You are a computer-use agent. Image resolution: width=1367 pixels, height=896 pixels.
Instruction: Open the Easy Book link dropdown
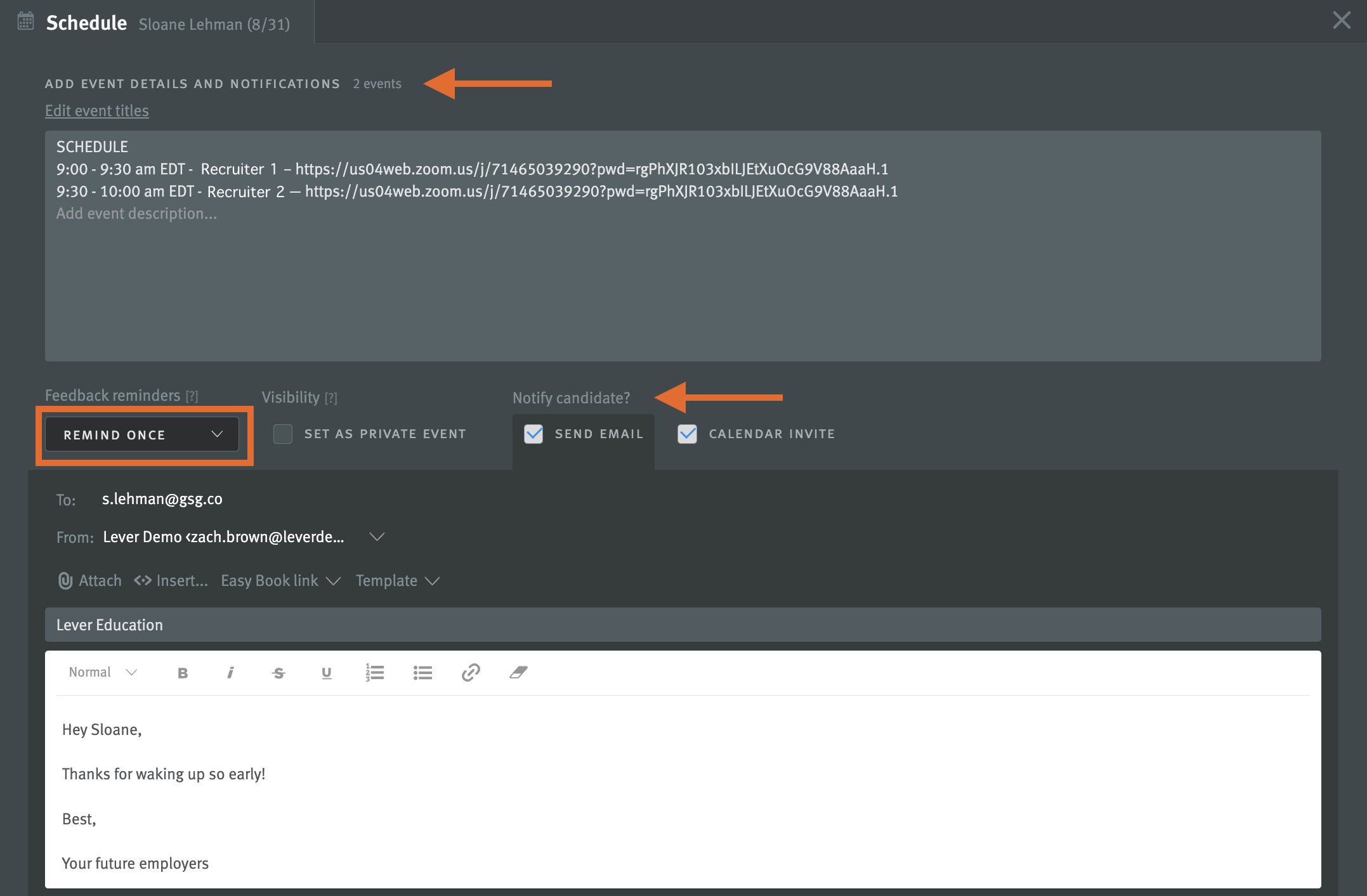281,581
